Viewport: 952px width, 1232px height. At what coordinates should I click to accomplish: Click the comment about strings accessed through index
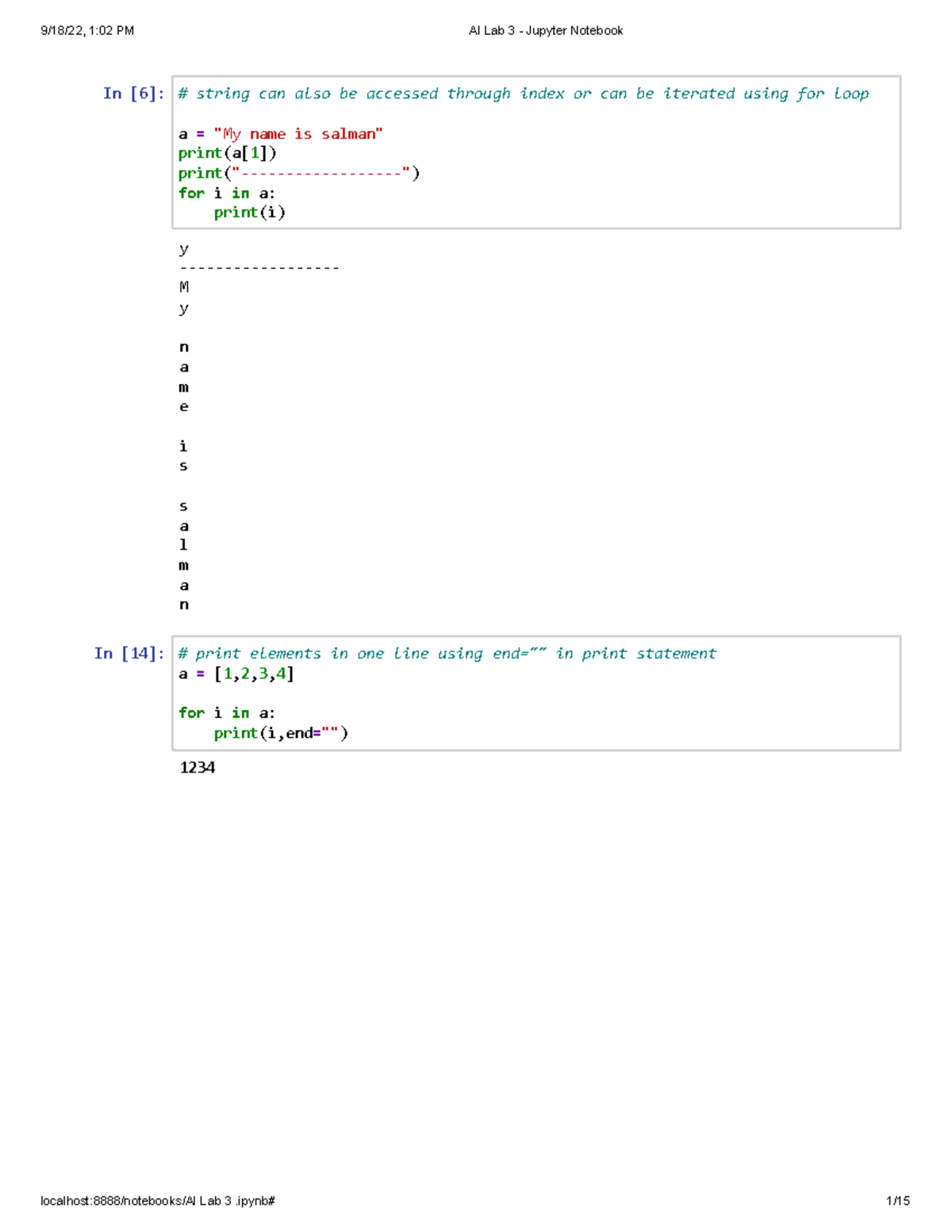click(x=524, y=94)
